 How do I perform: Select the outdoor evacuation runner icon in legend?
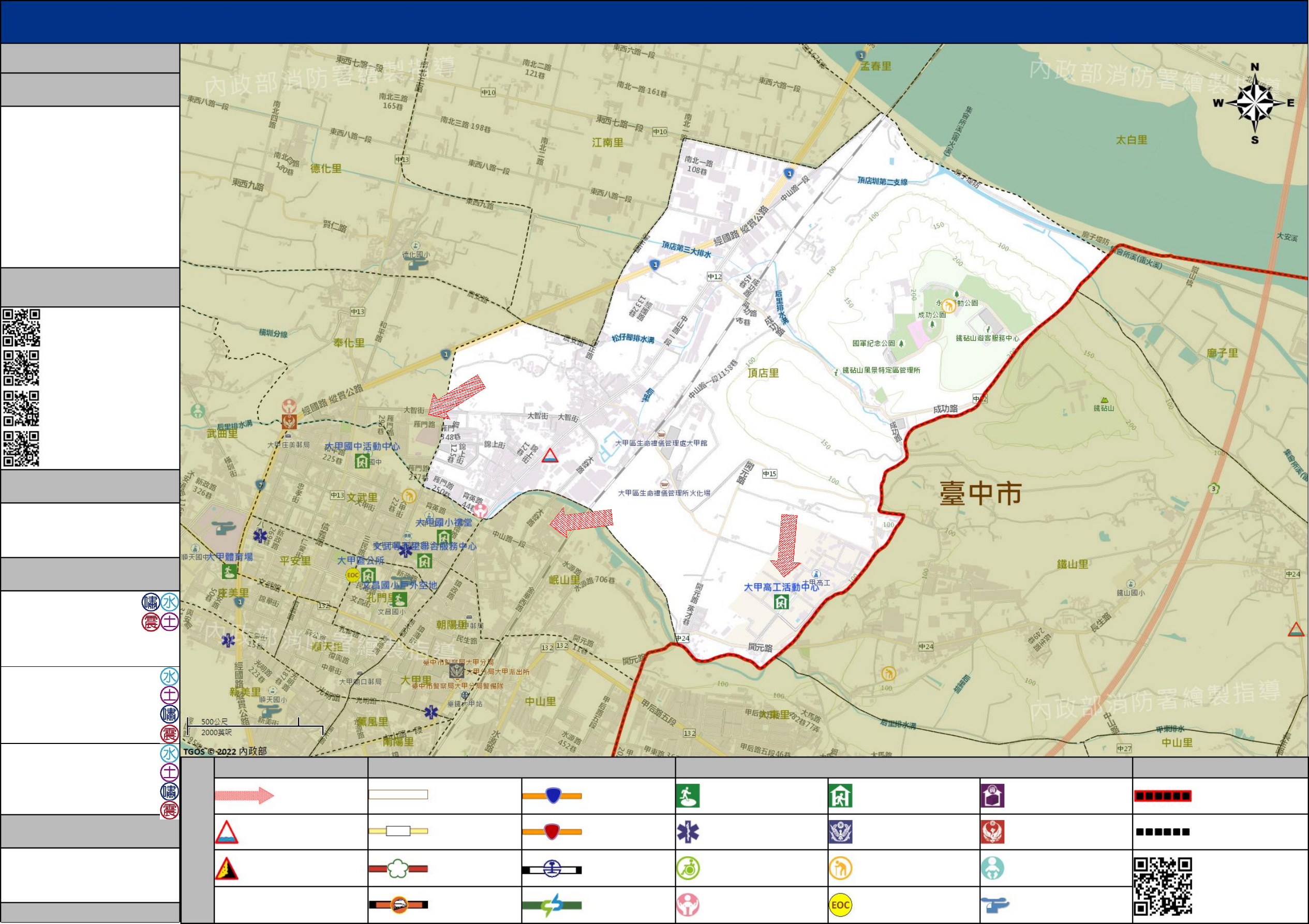point(688,796)
